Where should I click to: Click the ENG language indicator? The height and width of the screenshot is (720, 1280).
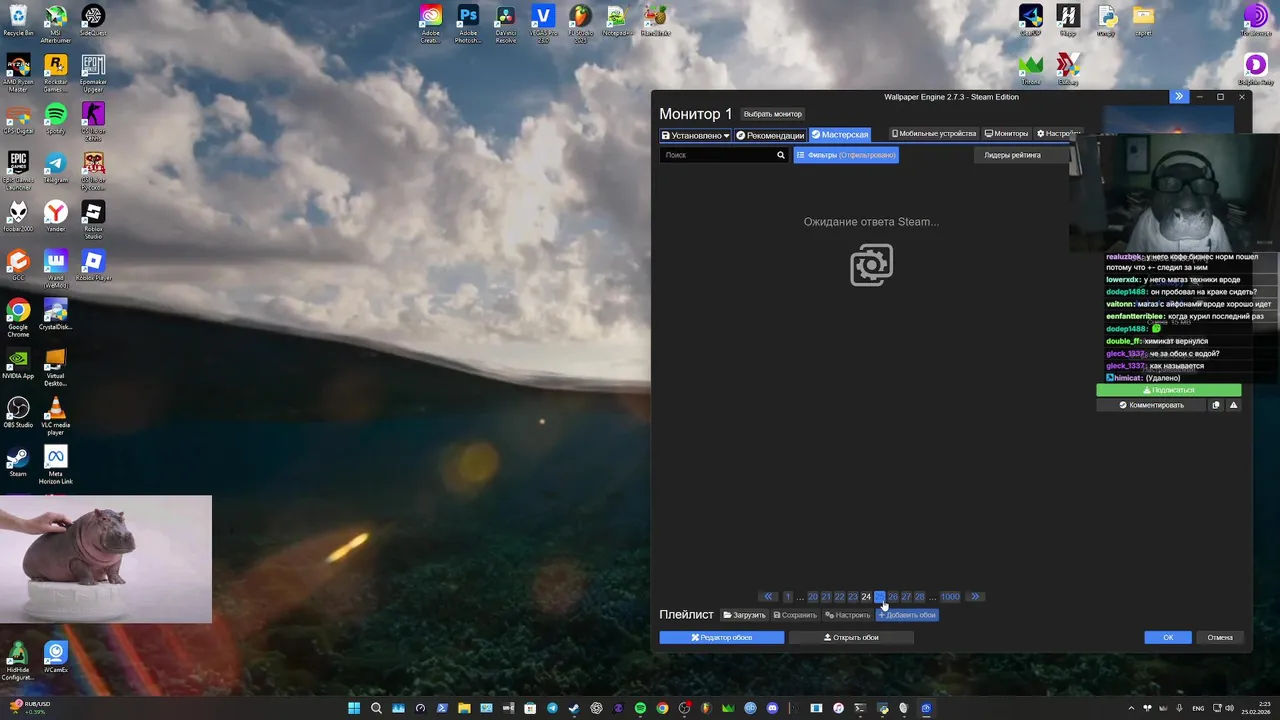pyautogui.click(x=1198, y=708)
